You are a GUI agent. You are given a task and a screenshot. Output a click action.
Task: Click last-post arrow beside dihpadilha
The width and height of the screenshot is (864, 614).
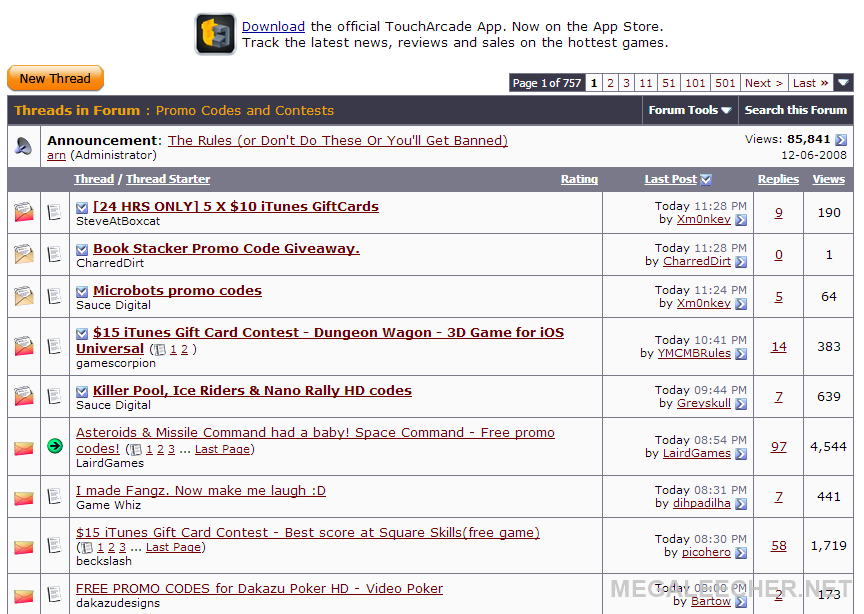(x=741, y=504)
